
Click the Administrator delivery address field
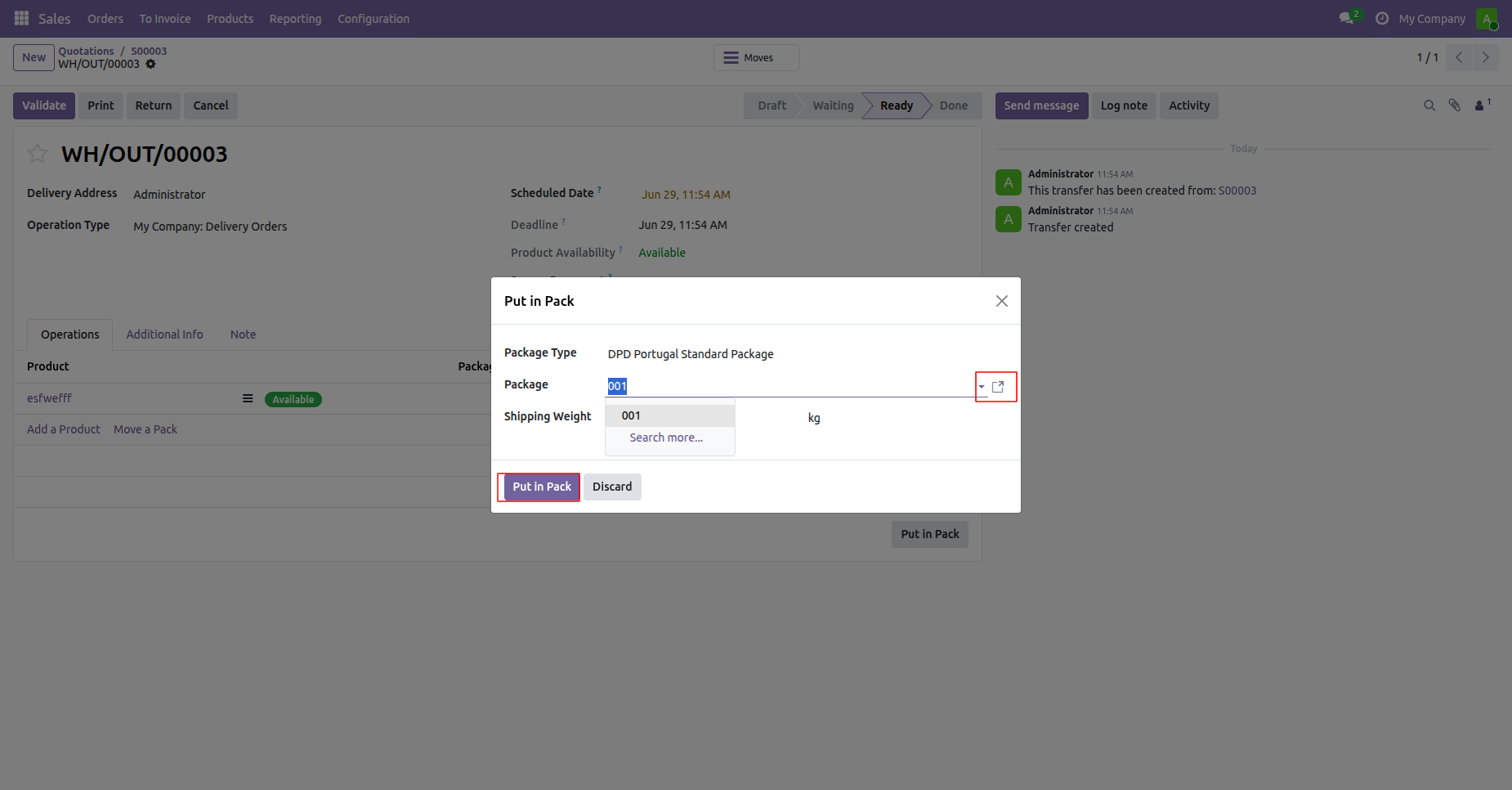pos(169,195)
